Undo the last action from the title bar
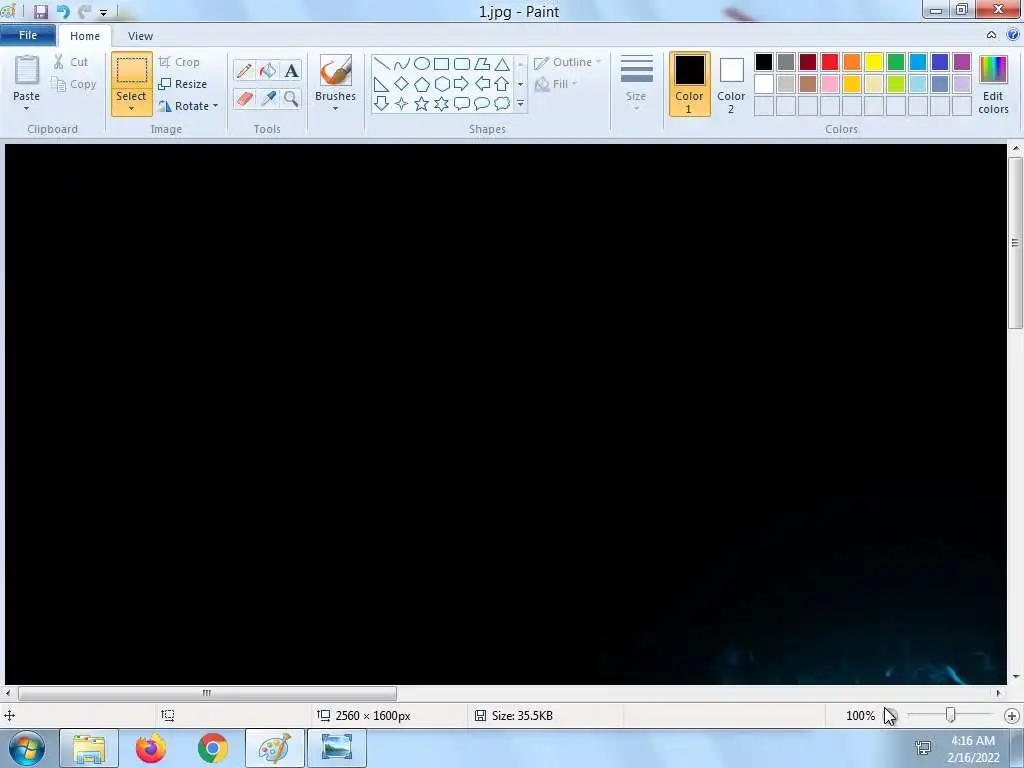Image resolution: width=1024 pixels, height=768 pixels. point(63,12)
